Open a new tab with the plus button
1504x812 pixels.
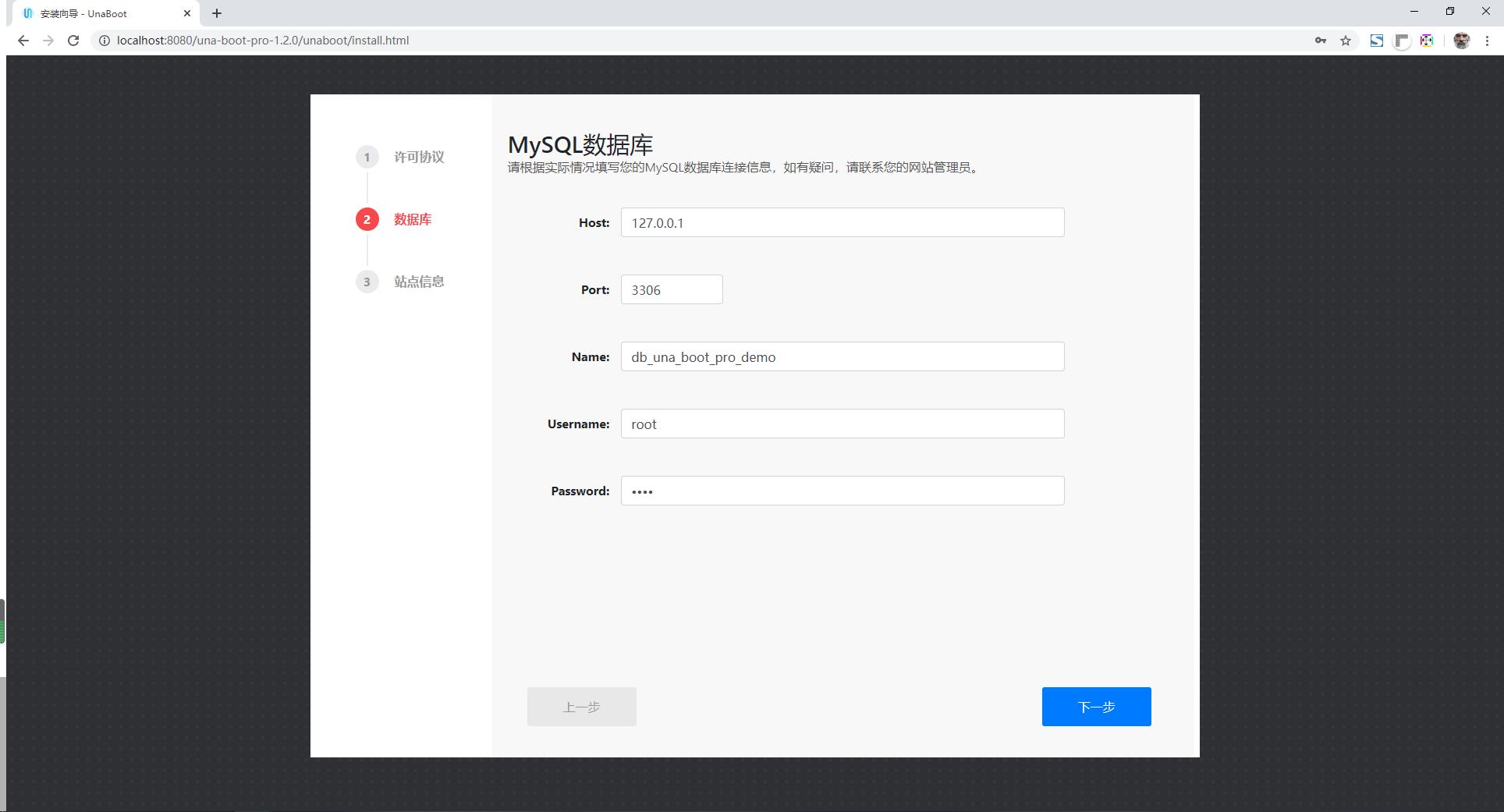217,13
